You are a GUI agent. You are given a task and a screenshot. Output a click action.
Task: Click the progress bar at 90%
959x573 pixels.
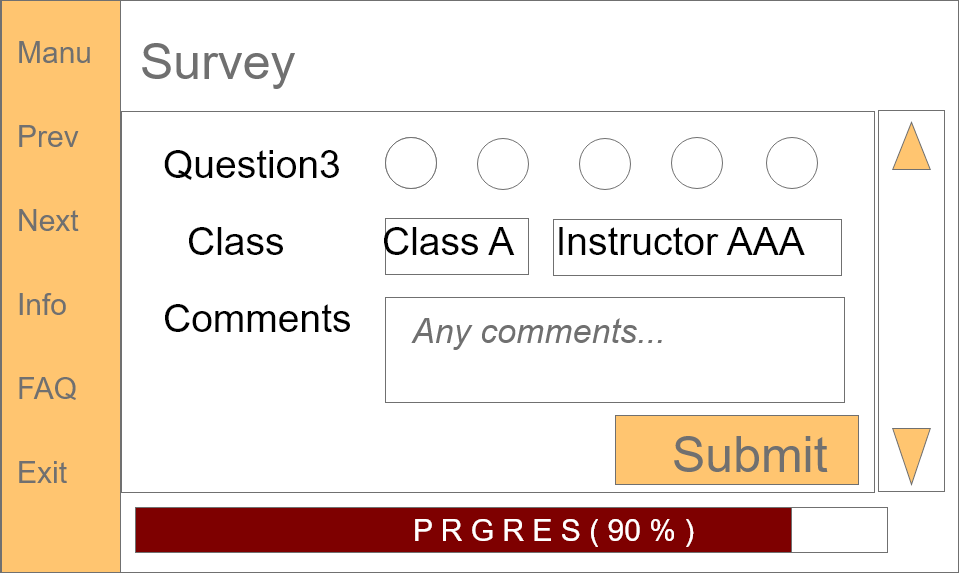511,530
